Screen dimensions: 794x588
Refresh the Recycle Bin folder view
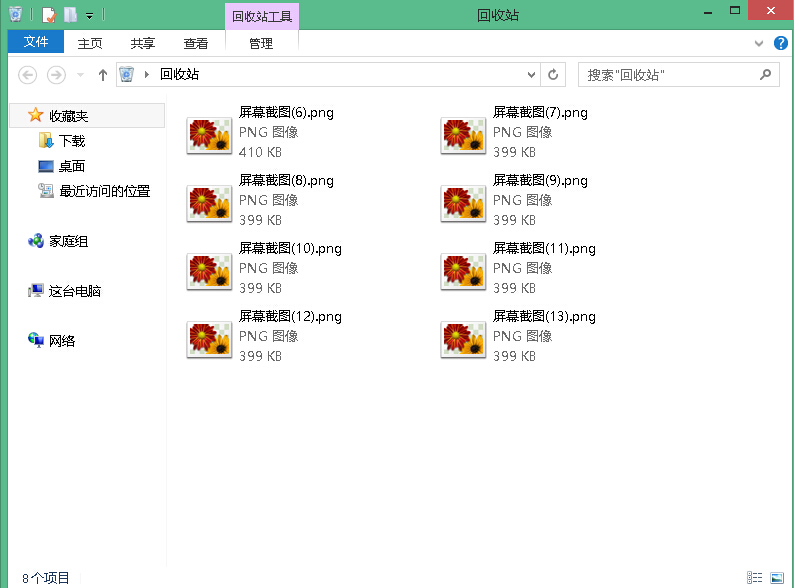(554, 75)
